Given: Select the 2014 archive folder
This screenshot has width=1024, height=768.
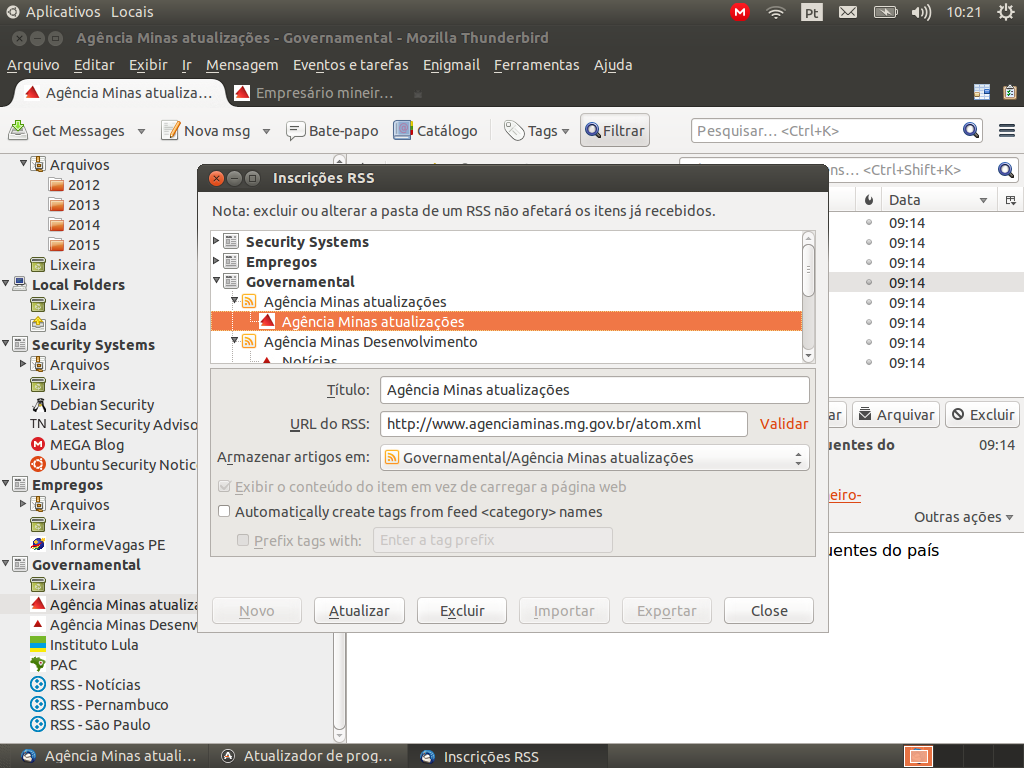Looking at the screenshot, I should (74, 225).
